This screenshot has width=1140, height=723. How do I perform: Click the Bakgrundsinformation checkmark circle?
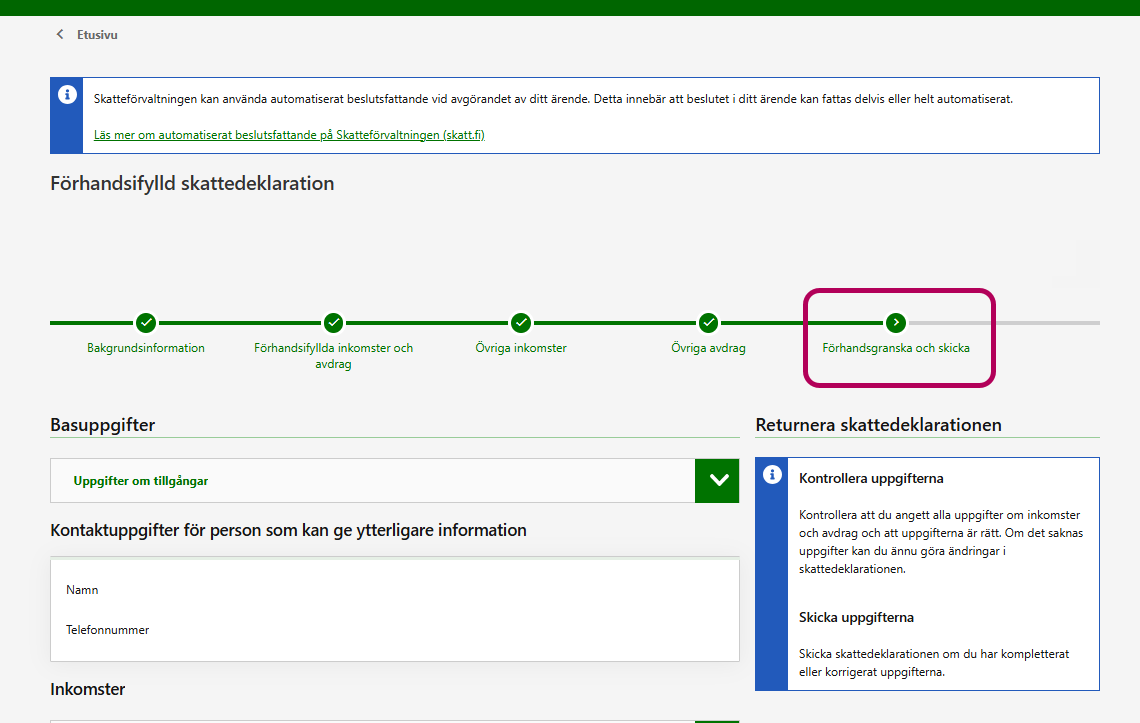(146, 322)
